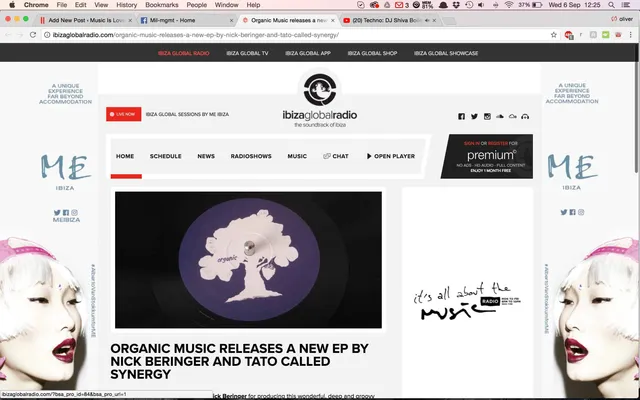Open Time Machine menu bar icon
Image resolution: width=640 pixels, height=400 pixels.
(469, 5)
